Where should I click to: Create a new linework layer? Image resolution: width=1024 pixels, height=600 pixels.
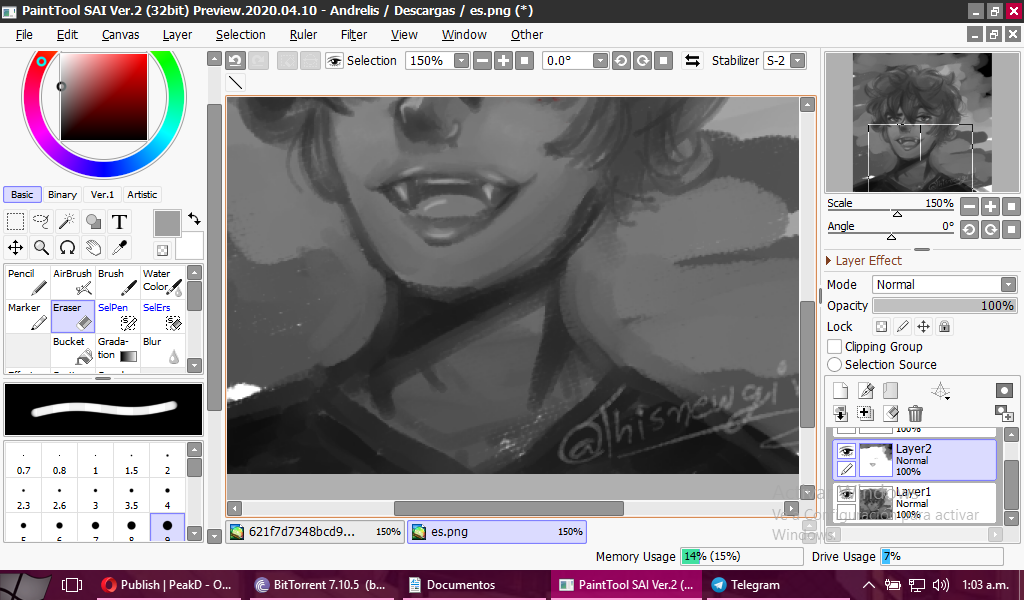point(866,390)
